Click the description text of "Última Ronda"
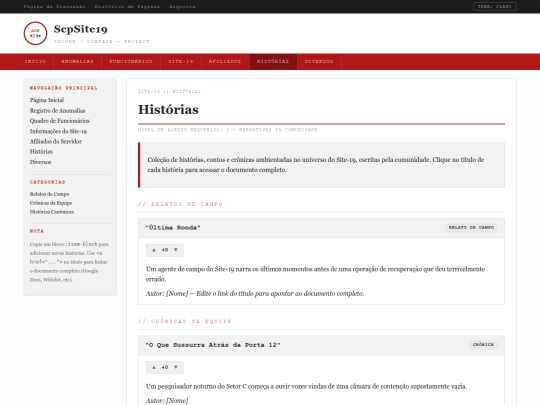This screenshot has width=540, height=405. (x=315, y=274)
